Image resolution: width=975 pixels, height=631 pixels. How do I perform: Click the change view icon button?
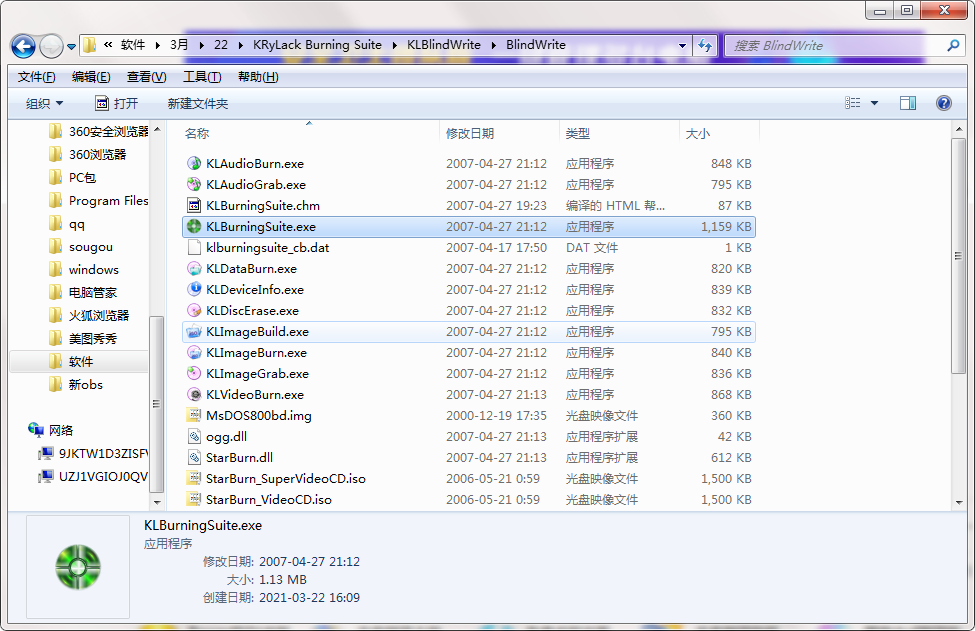tap(853, 103)
